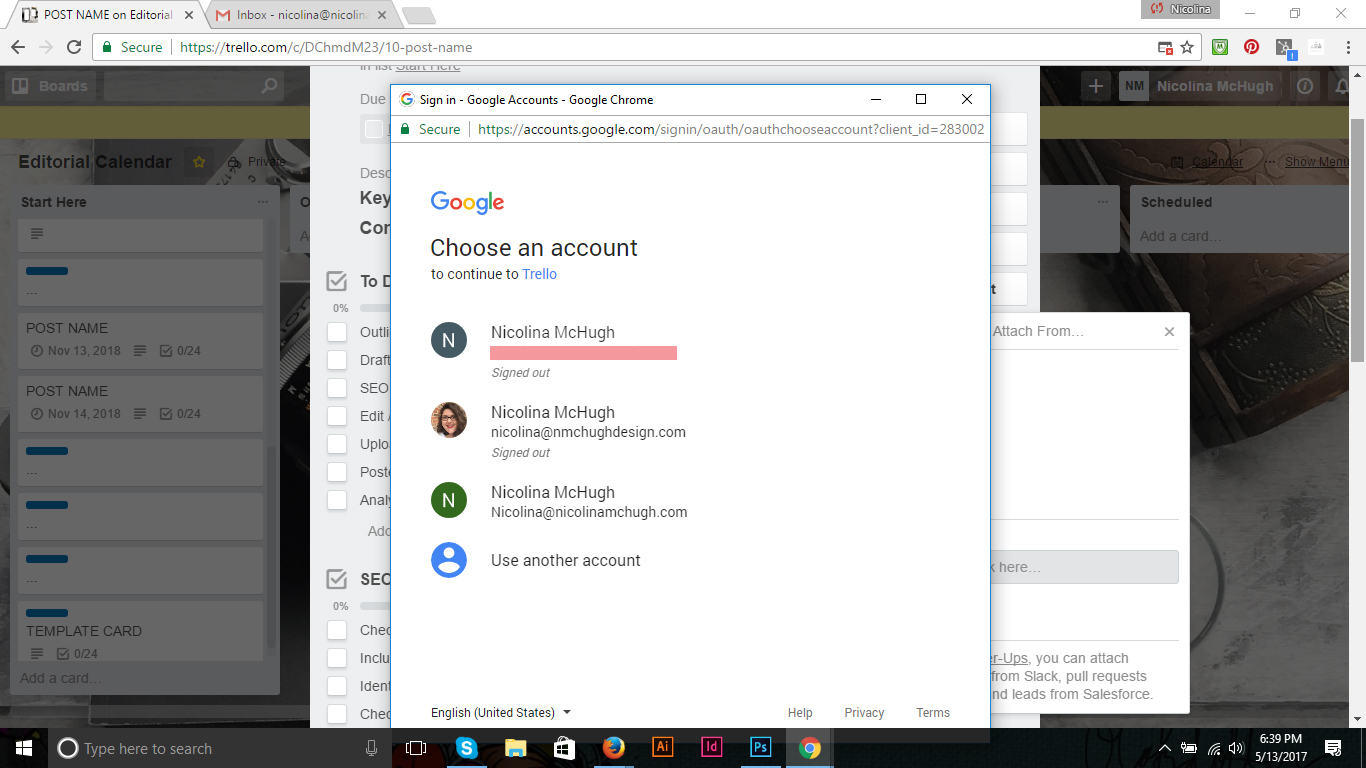The image size is (1366, 768).
Task: Close the Attach From popup
Action: click(x=1169, y=331)
